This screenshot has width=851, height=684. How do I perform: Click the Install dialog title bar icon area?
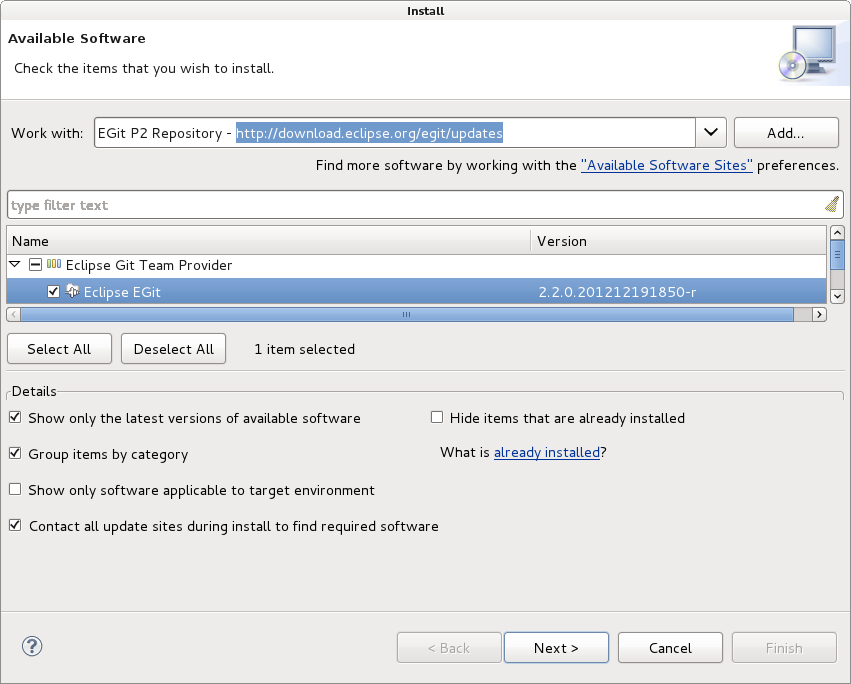(425, 11)
